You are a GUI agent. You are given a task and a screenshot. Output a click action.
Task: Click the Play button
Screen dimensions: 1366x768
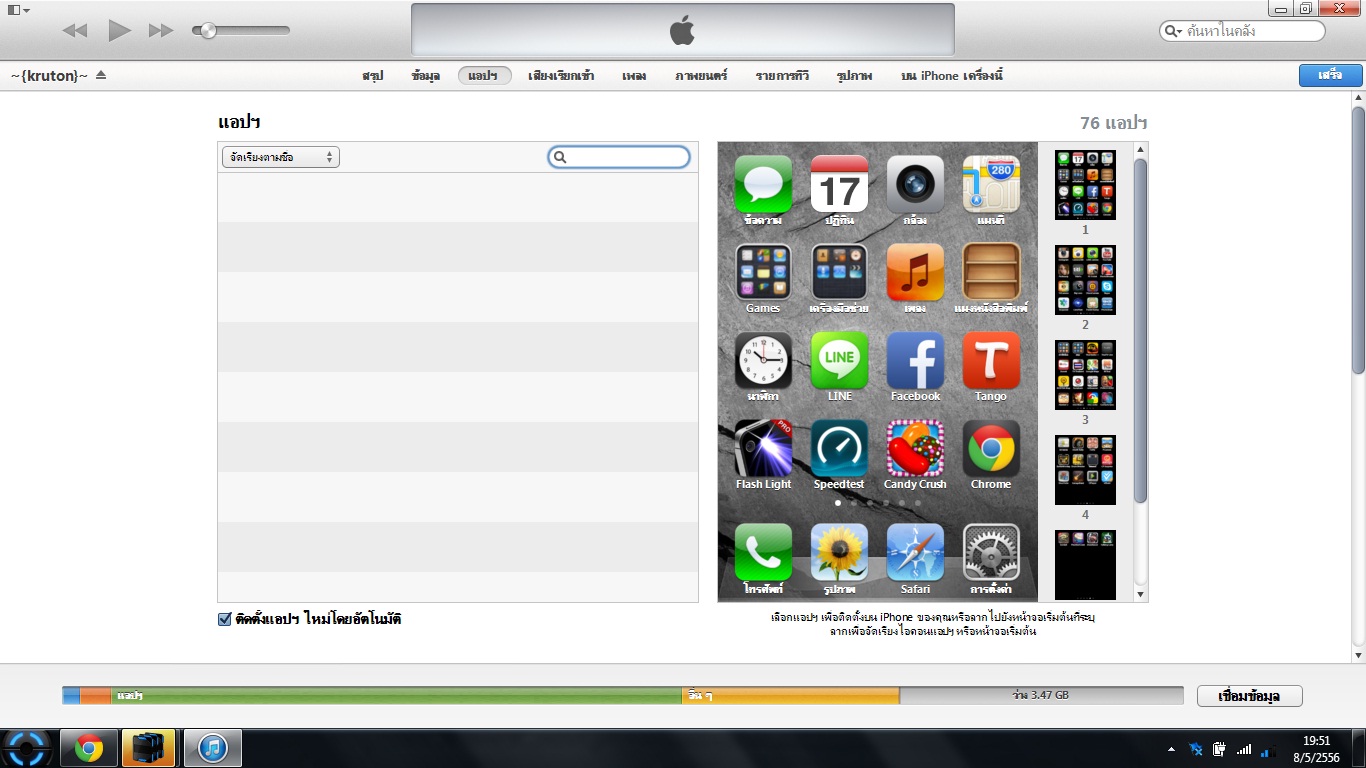[x=120, y=31]
